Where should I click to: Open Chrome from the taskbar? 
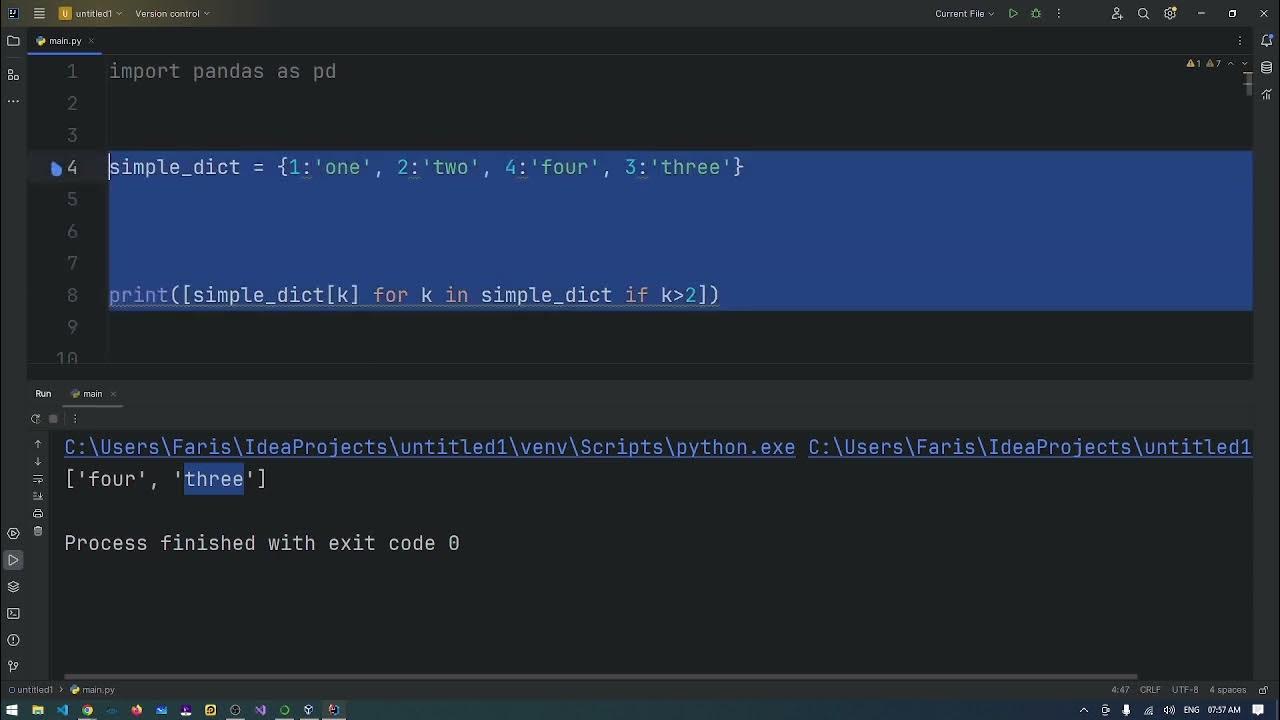coord(87,710)
